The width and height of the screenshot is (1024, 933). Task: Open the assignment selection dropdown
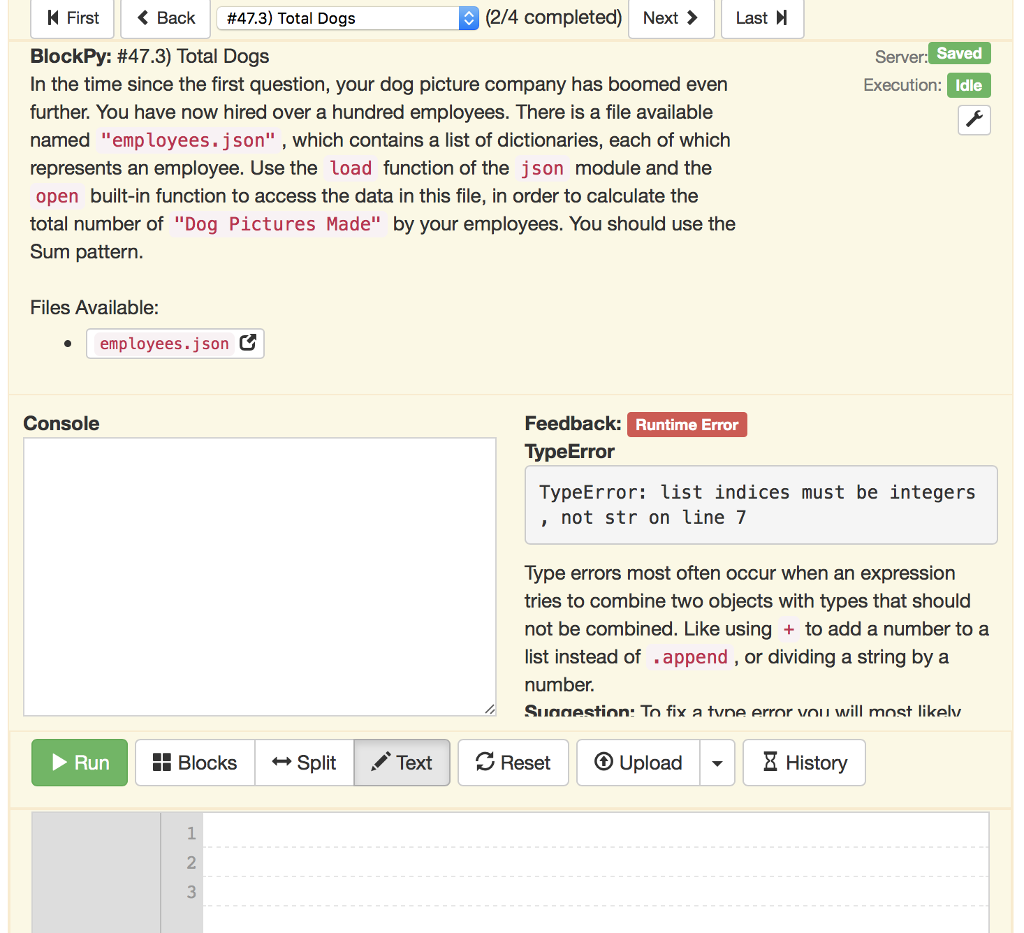tap(340, 18)
